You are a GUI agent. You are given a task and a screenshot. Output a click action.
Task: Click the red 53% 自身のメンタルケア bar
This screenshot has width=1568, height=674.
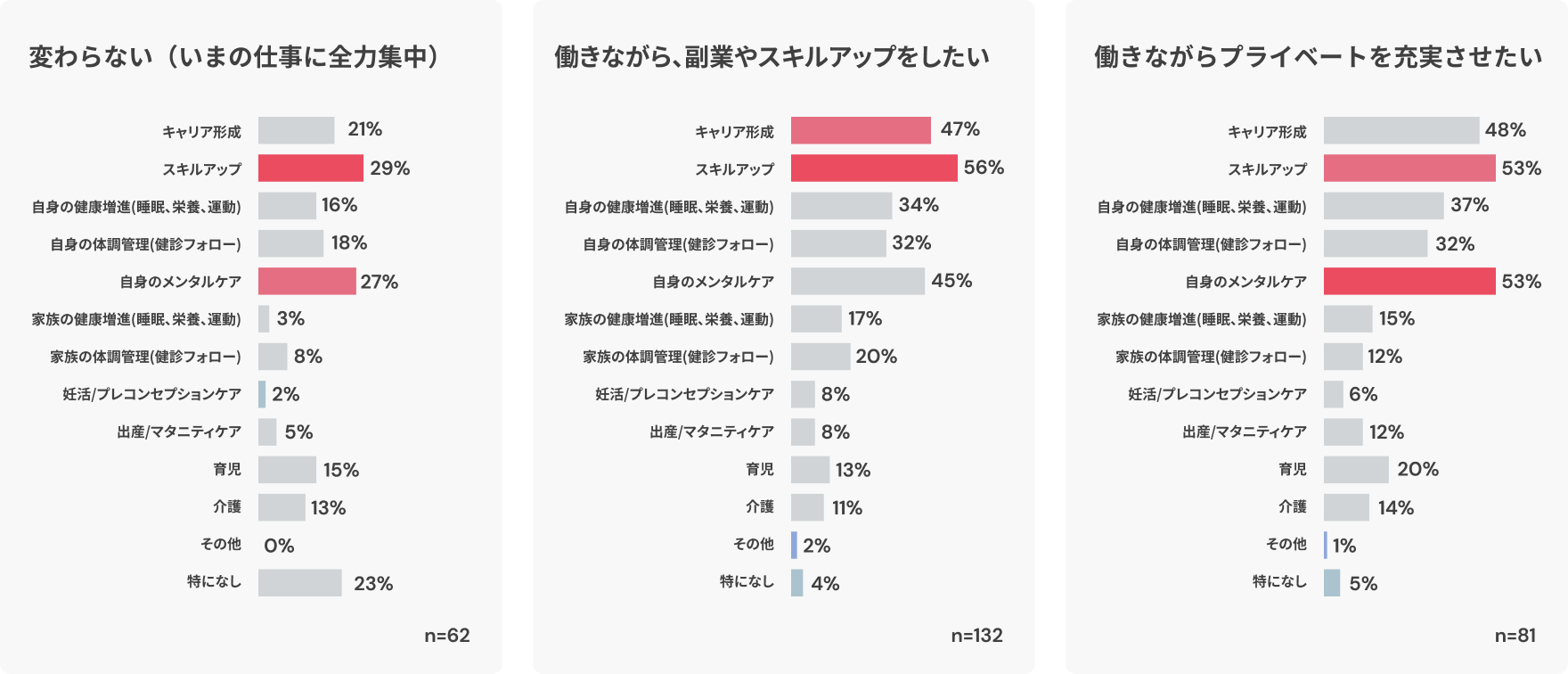coord(1409,281)
